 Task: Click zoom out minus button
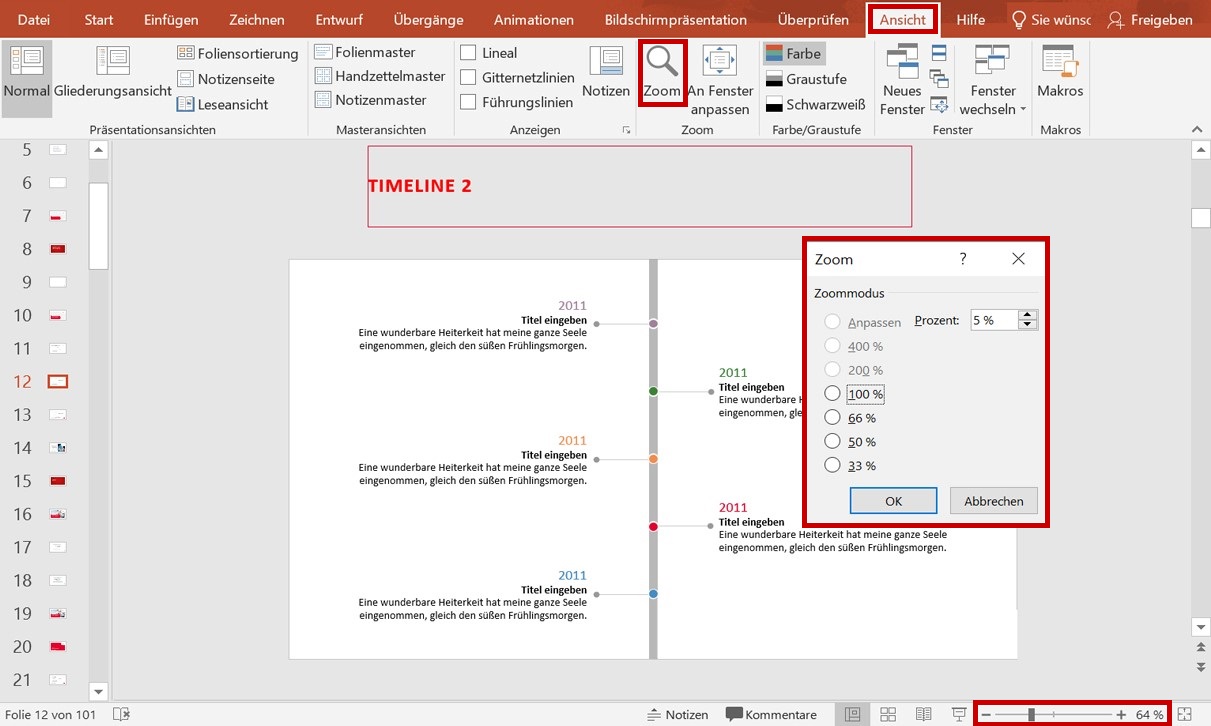click(986, 714)
